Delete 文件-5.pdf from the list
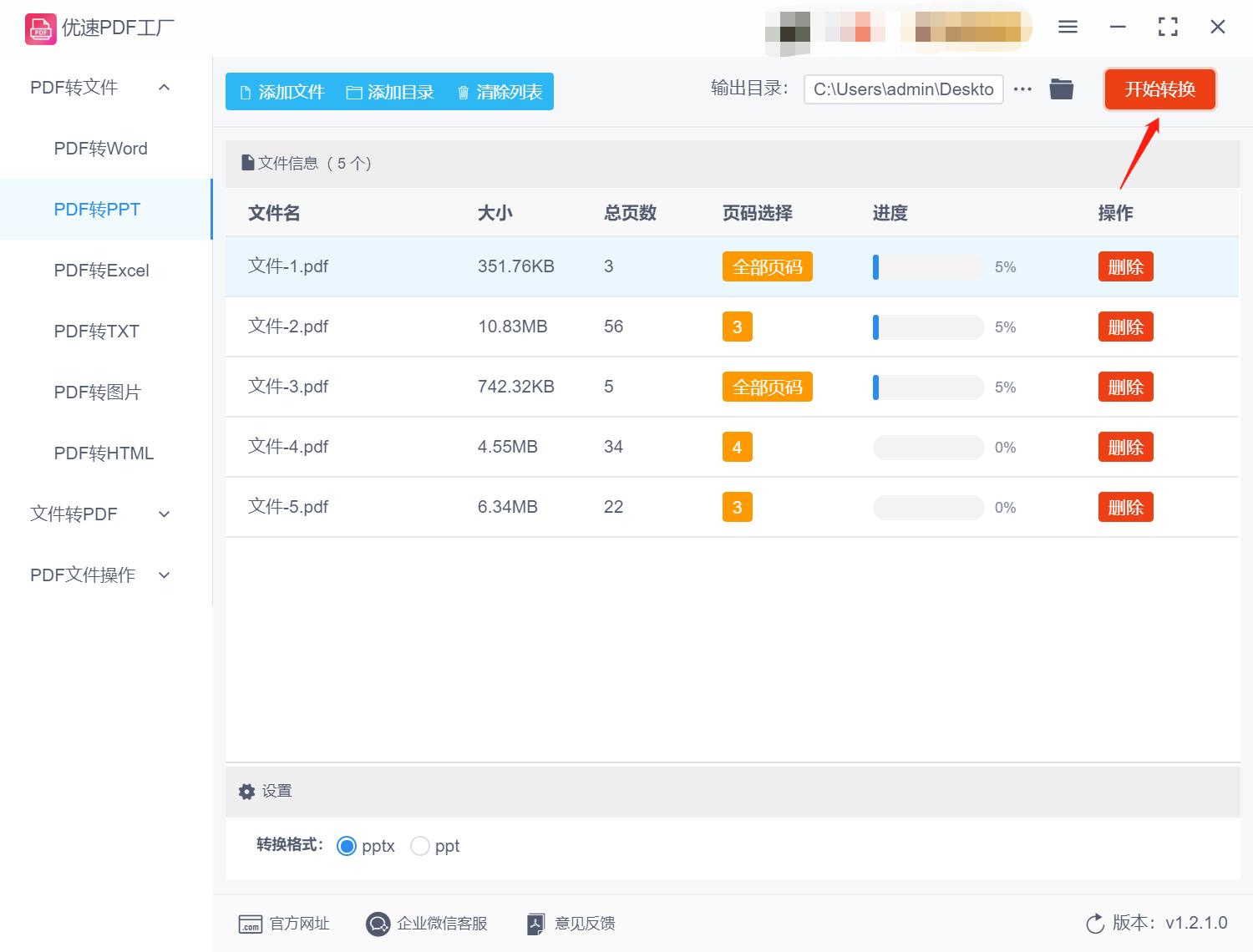 coord(1125,507)
